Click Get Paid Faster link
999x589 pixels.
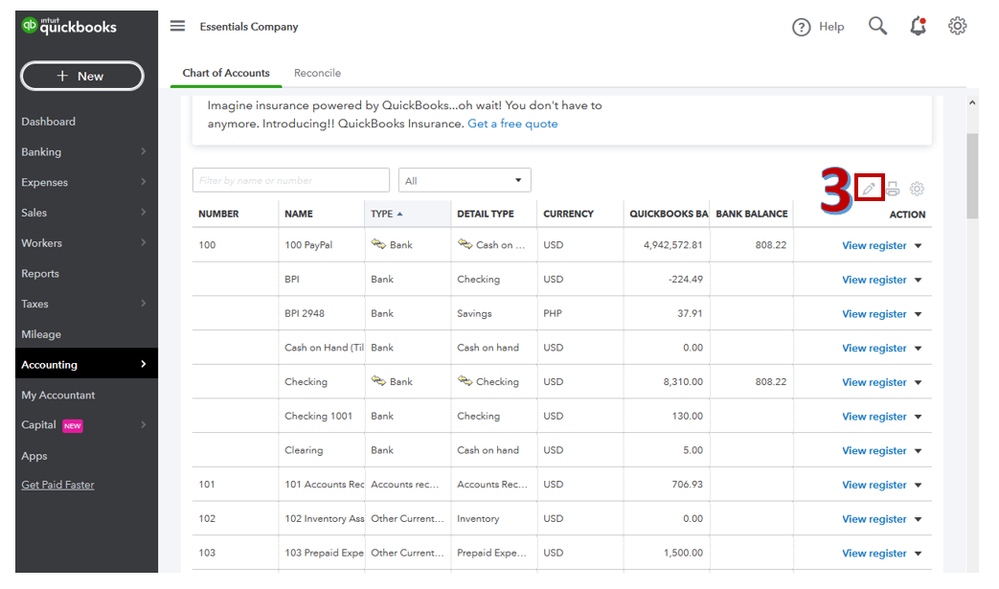click(58, 484)
